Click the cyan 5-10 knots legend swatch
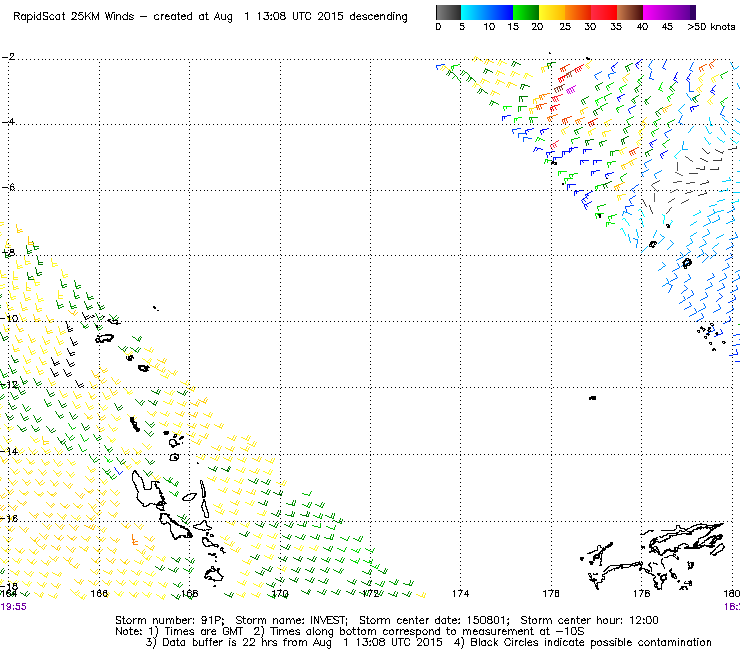Viewport: 740px width, 650px height. 474,12
